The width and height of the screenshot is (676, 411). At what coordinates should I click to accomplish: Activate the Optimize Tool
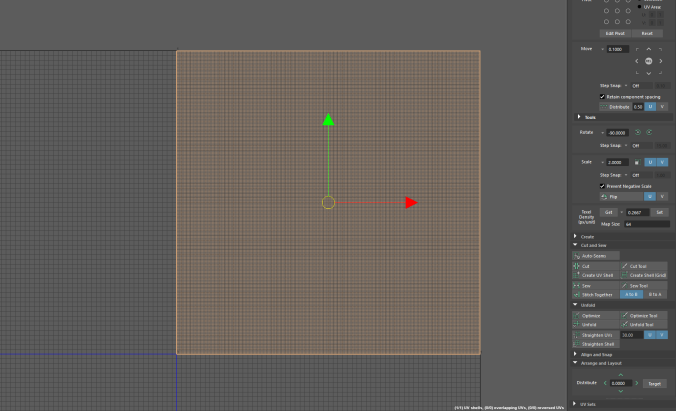pyautogui.click(x=644, y=316)
